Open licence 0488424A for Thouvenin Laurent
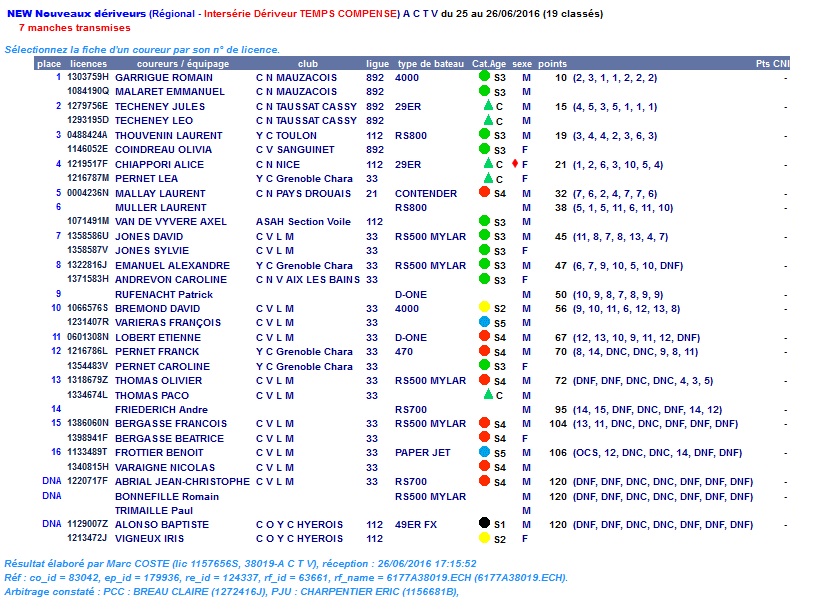The height and width of the screenshot is (609, 821). tap(87, 135)
